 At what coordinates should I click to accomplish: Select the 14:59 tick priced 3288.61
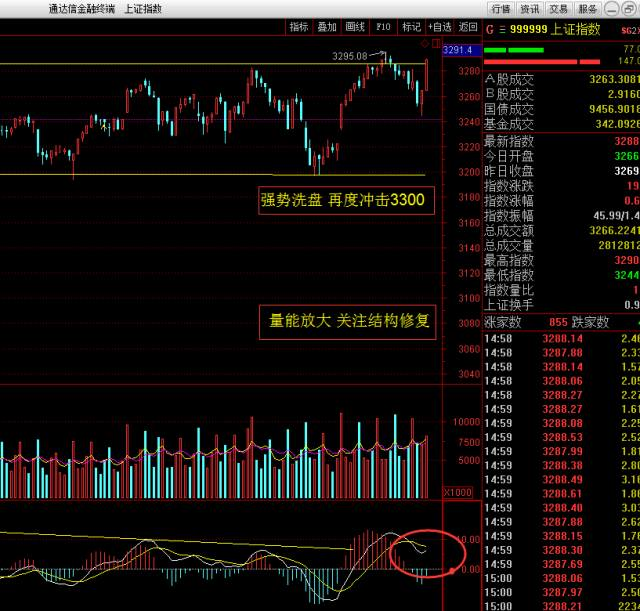[562, 493]
